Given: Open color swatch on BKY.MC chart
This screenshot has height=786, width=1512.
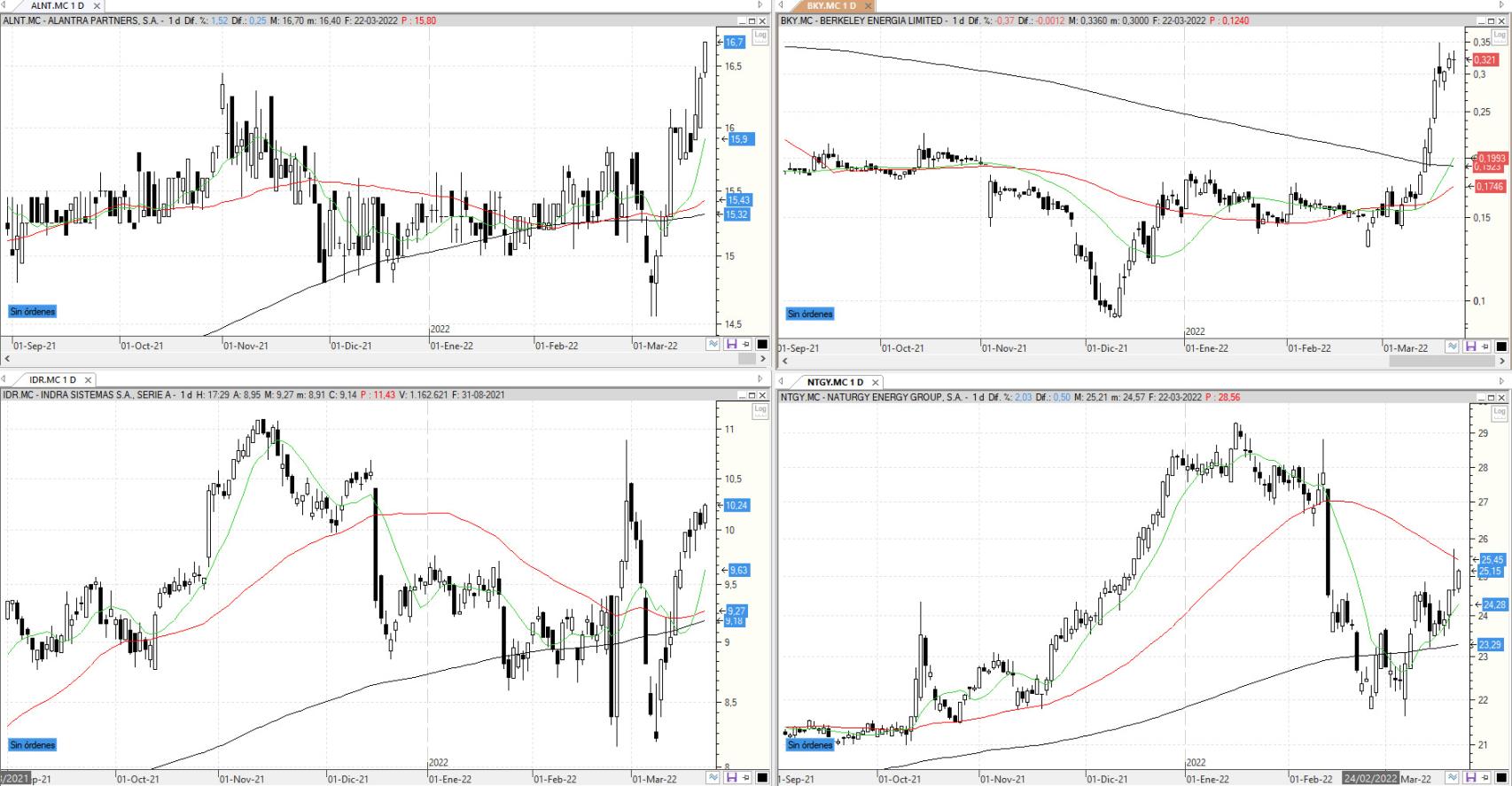Looking at the screenshot, I should tap(1501, 346).
